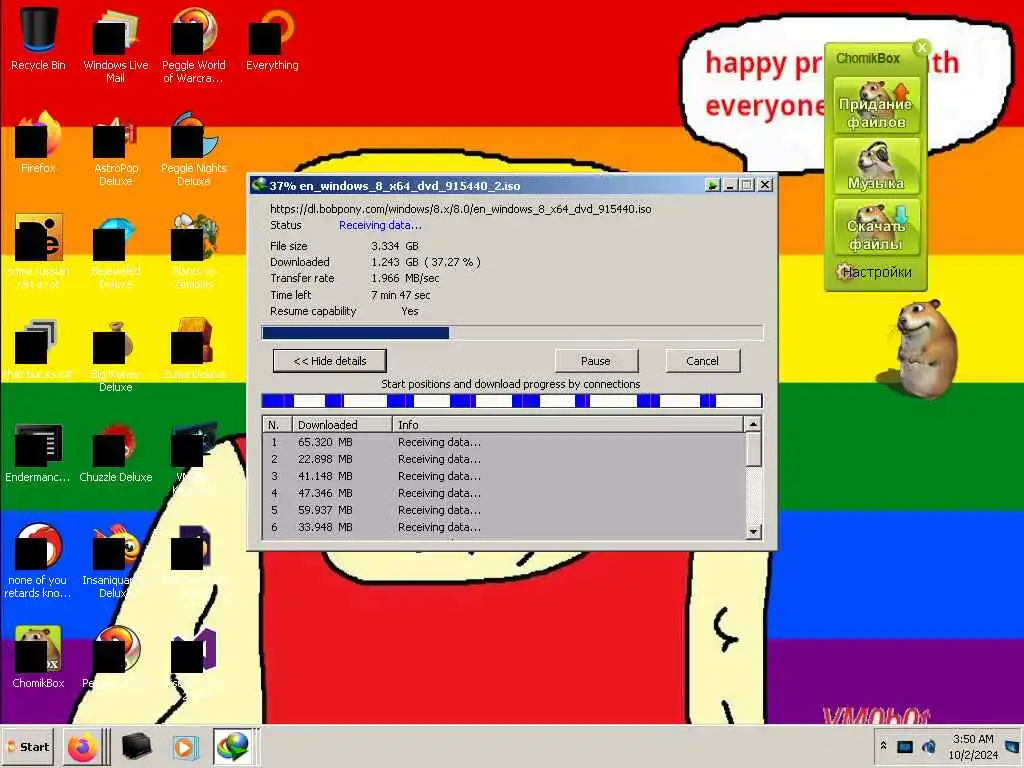Select the Plants vs Zombies desktop icon
The image size is (1024, 768).
(x=193, y=251)
